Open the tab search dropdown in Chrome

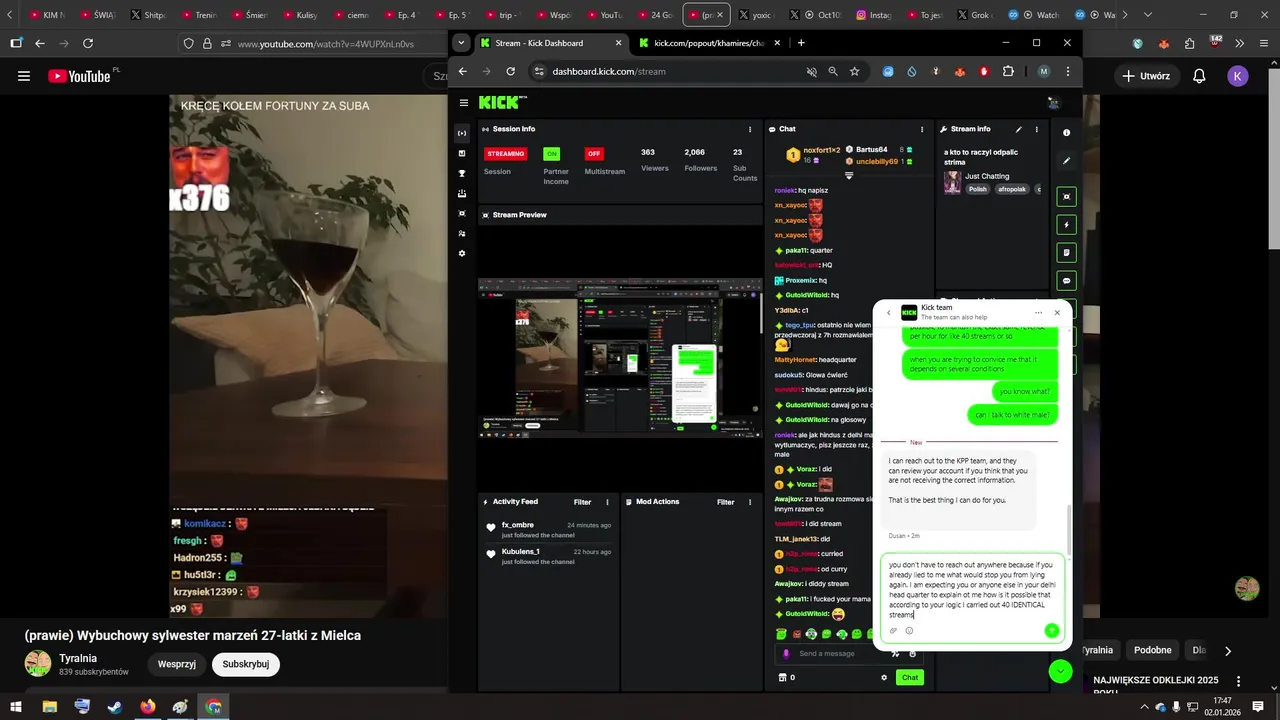tap(461, 43)
